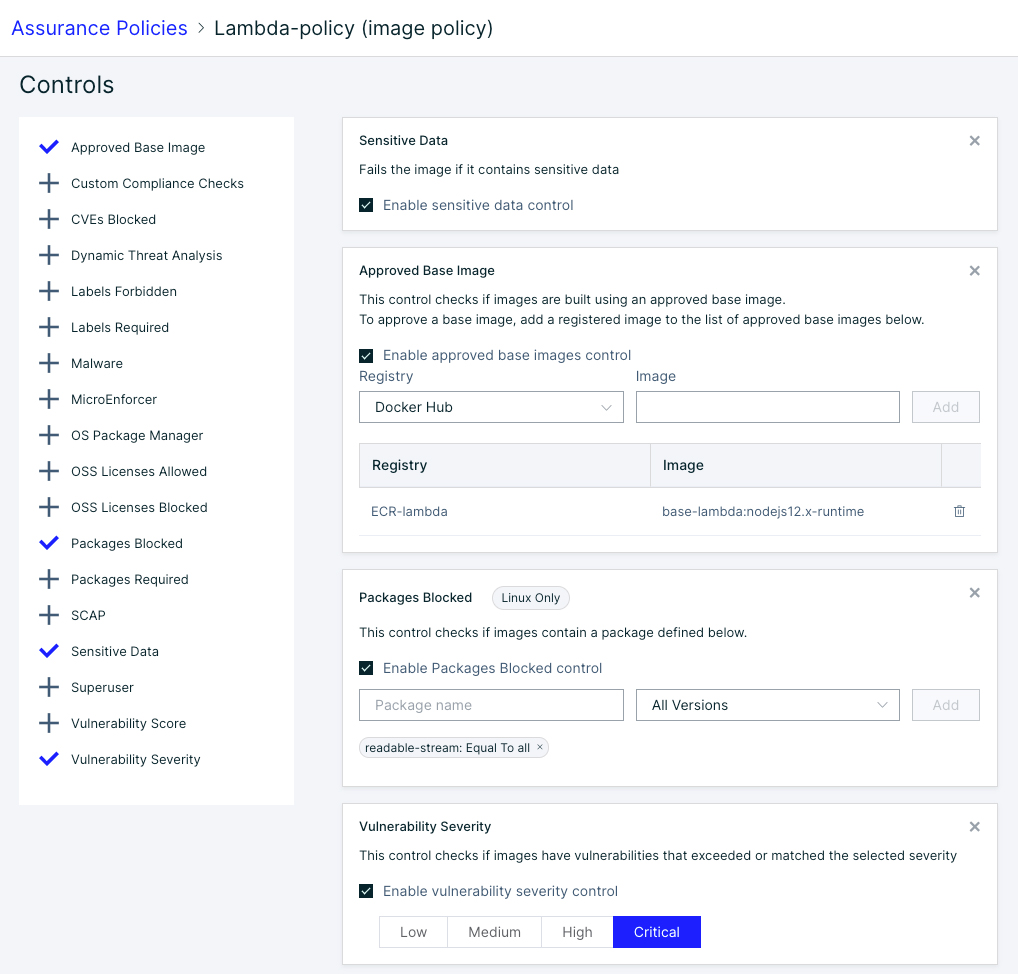The image size is (1018, 974).
Task: Disable the sensitive data control checkbox
Action: coord(366,205)
